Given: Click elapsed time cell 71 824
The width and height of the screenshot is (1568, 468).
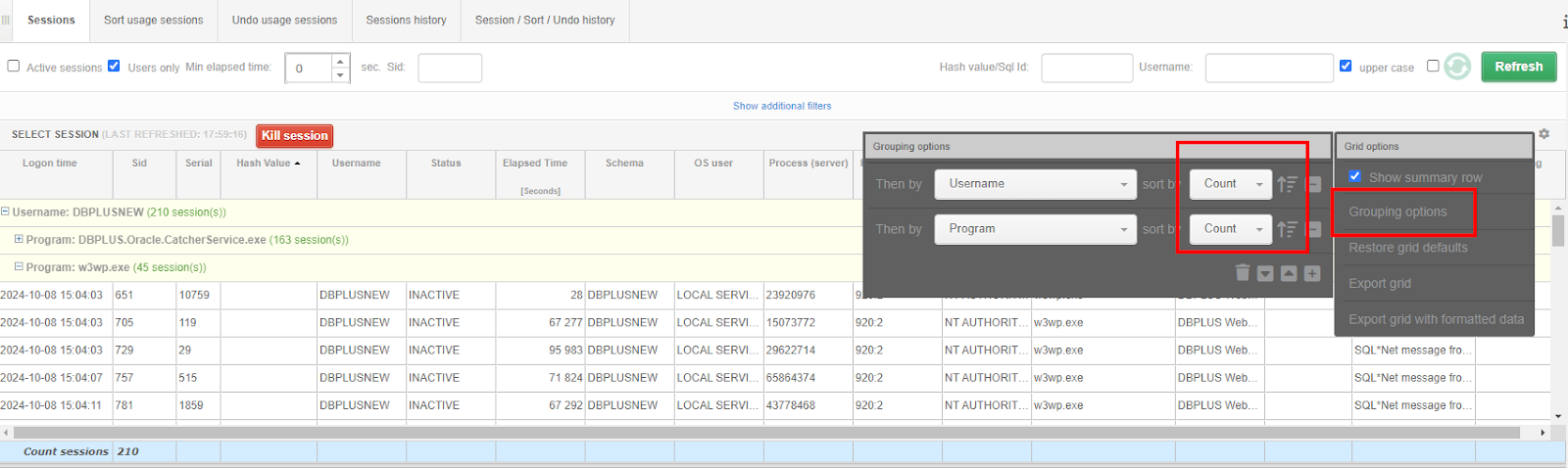Looking at the screenshot, I should tap(540, 378).
